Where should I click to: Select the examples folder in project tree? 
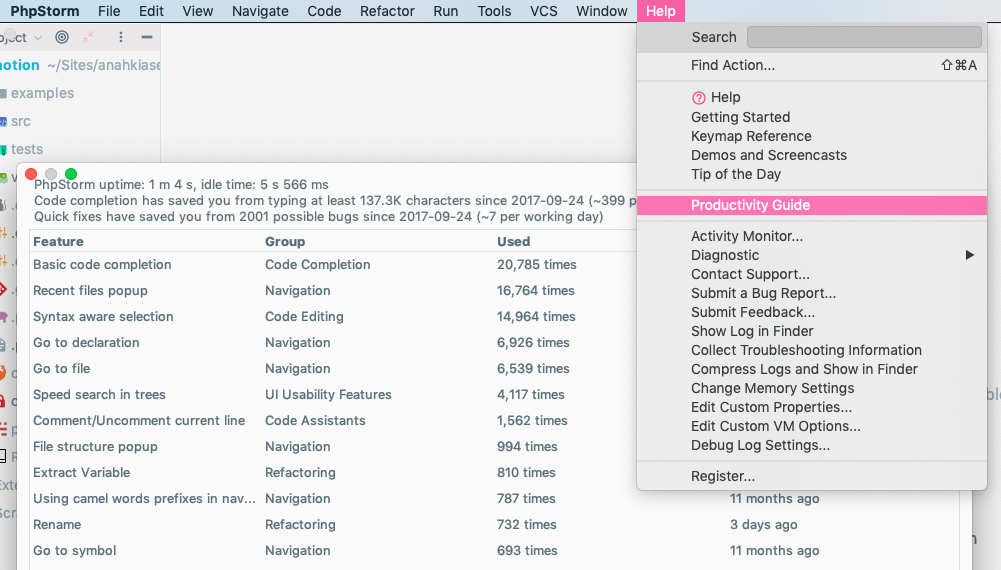tap(42, 93)
